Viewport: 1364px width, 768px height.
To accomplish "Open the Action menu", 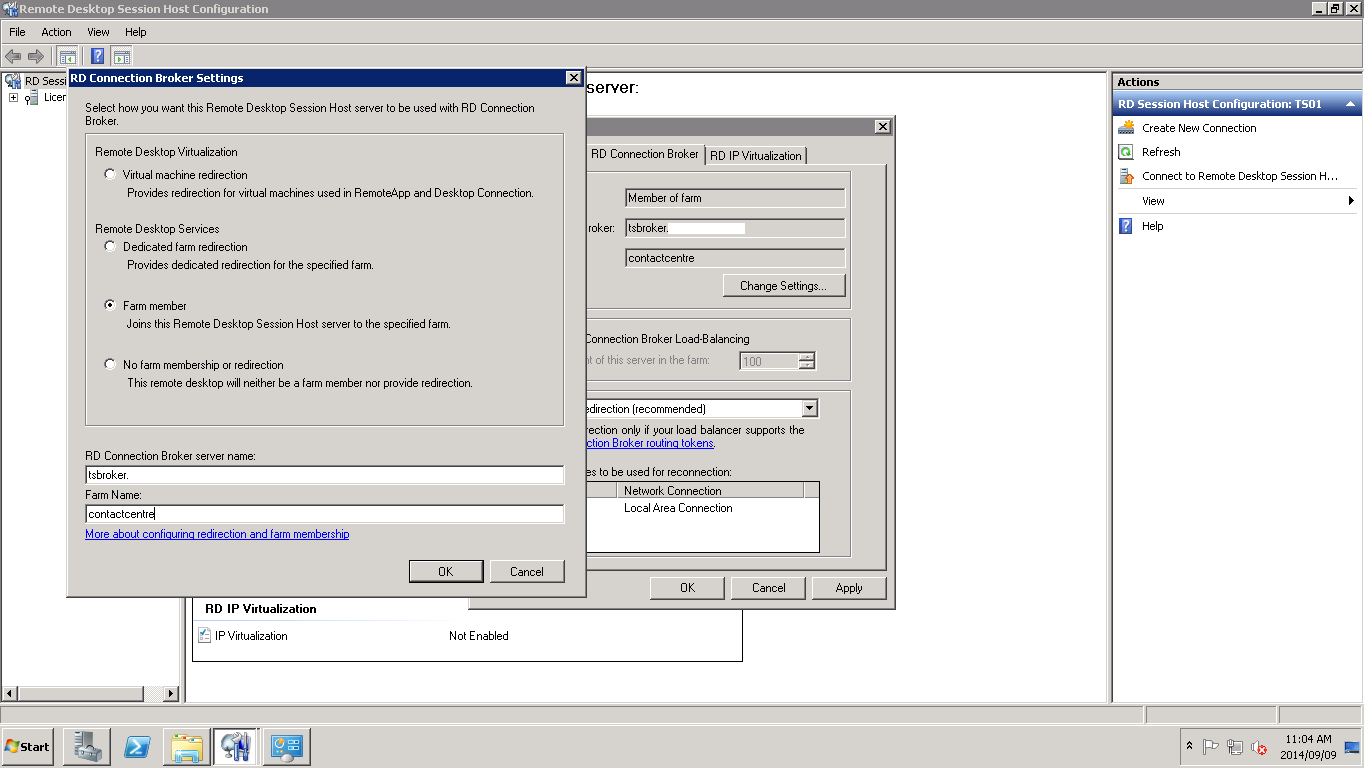I will (x=56, y=32).
